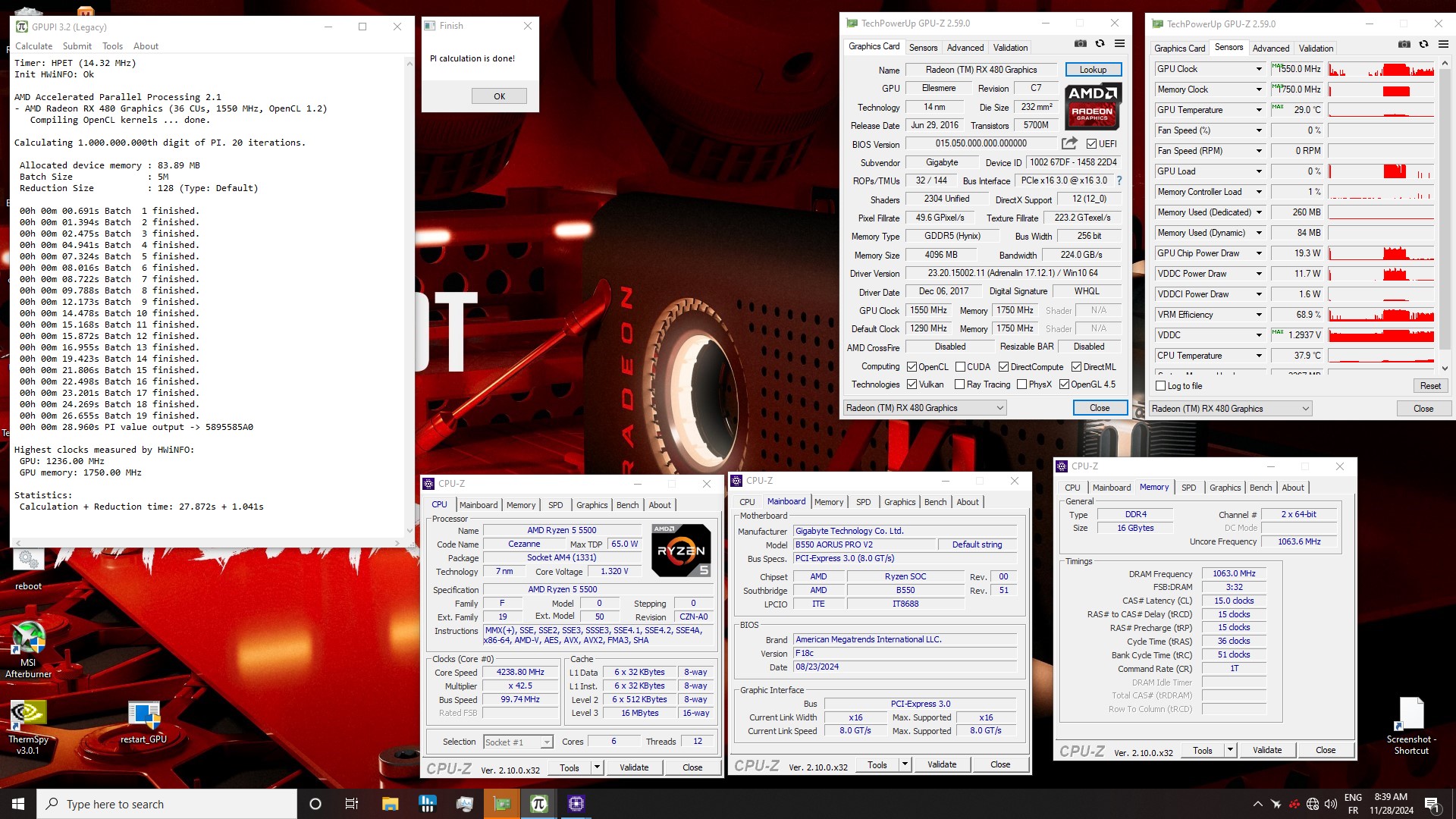Screen dimensions: 1456x819
Task: Expand the GPU Clock sensor dropdown
Action: 1259,69
